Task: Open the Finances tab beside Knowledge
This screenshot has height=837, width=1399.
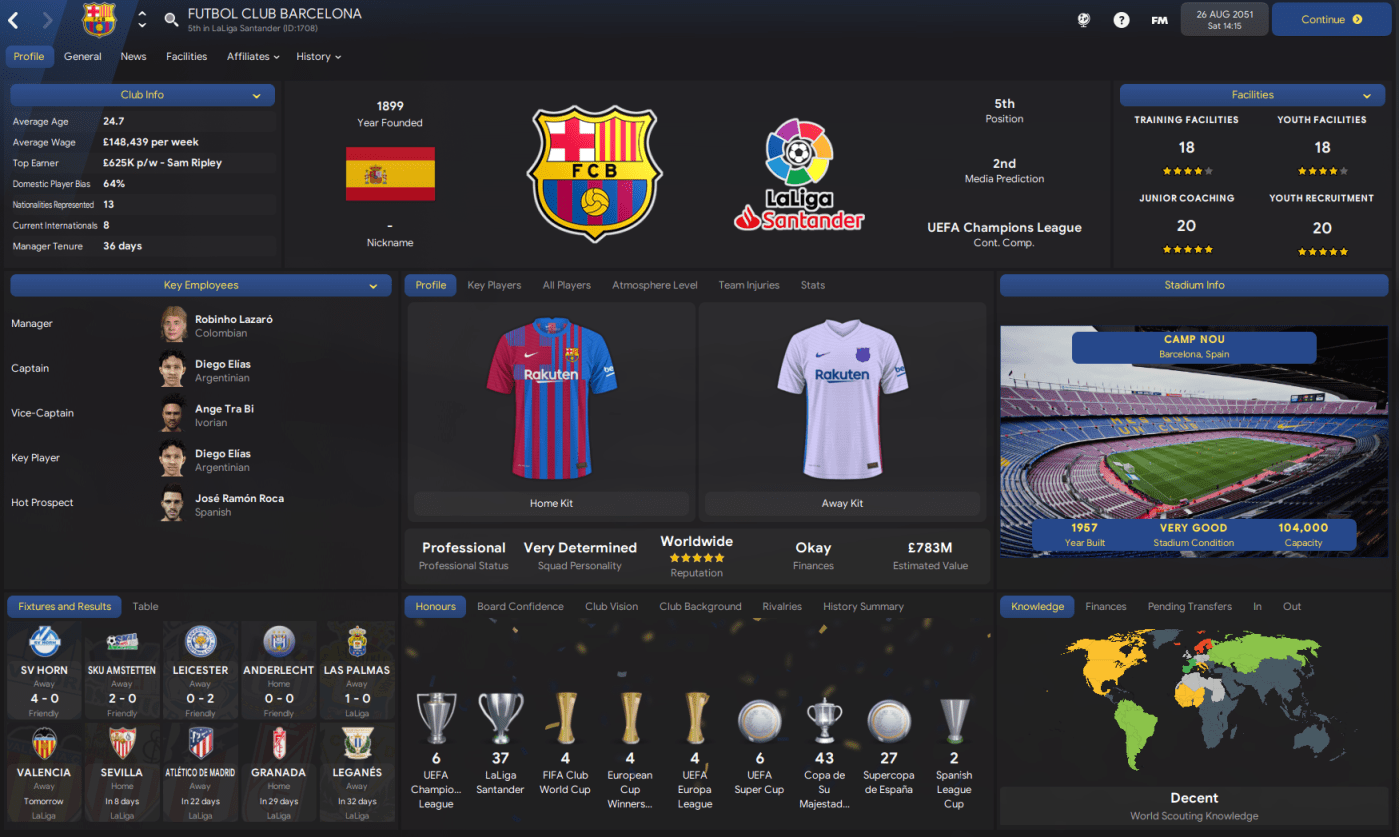Action: pos(1106,606)
